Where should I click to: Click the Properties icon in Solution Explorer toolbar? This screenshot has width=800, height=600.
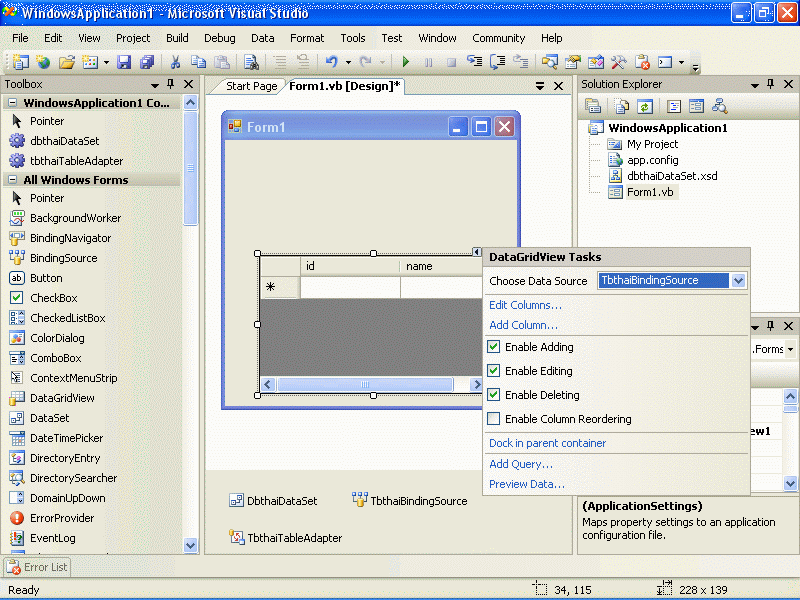pyautogui.click(x=593, y=106)
